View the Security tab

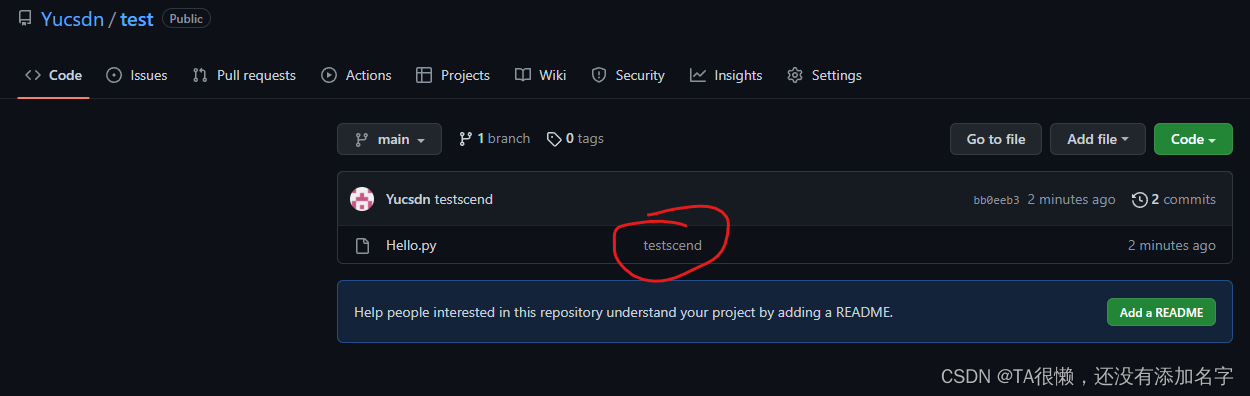[x=628, y=75]
